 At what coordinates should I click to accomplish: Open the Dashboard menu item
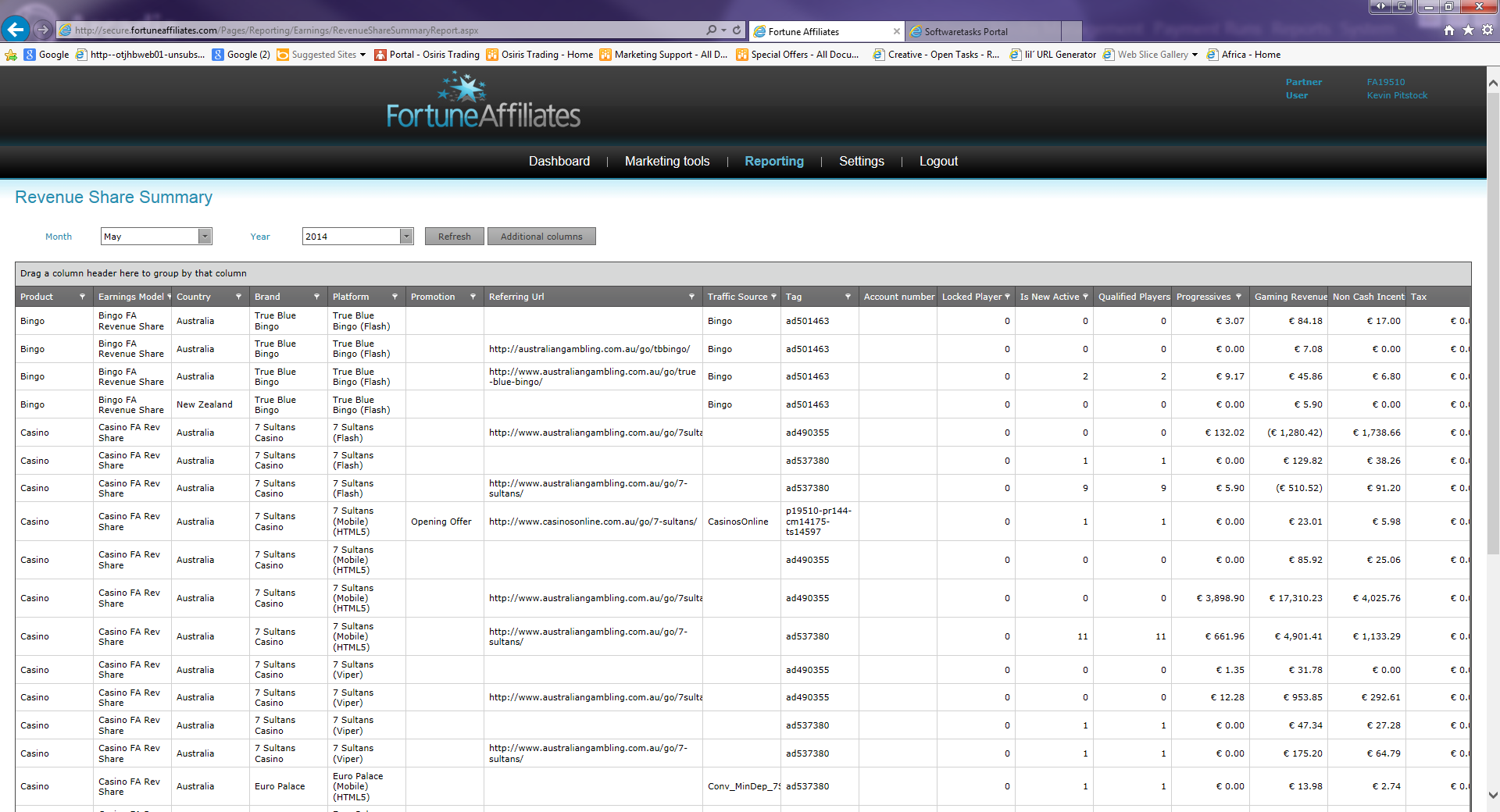pos(559,162)
